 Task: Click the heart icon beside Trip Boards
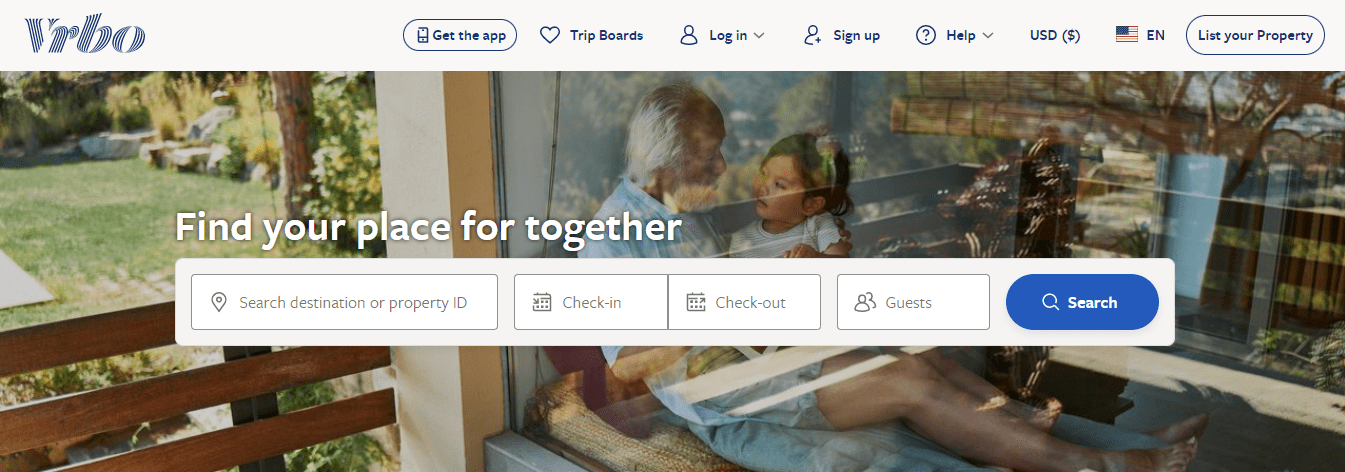click(549, 35)
